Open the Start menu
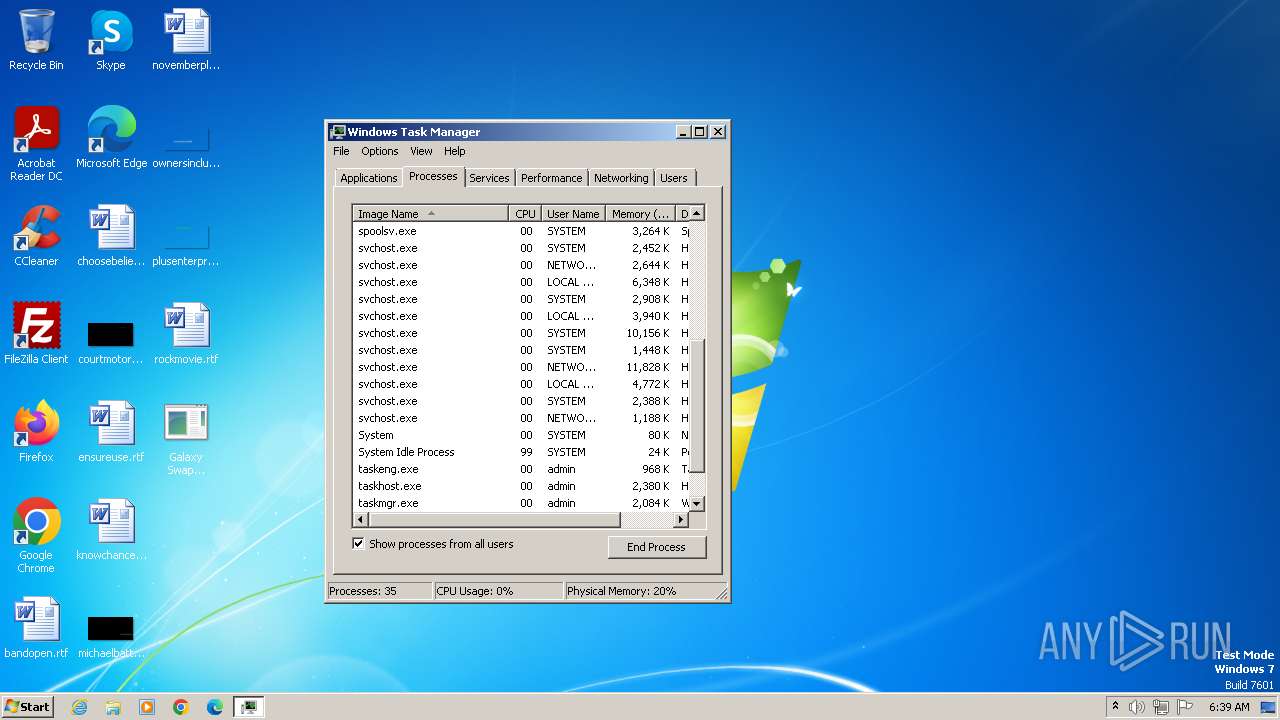This screenshot has width=1280, height=720. click(28, 707)
